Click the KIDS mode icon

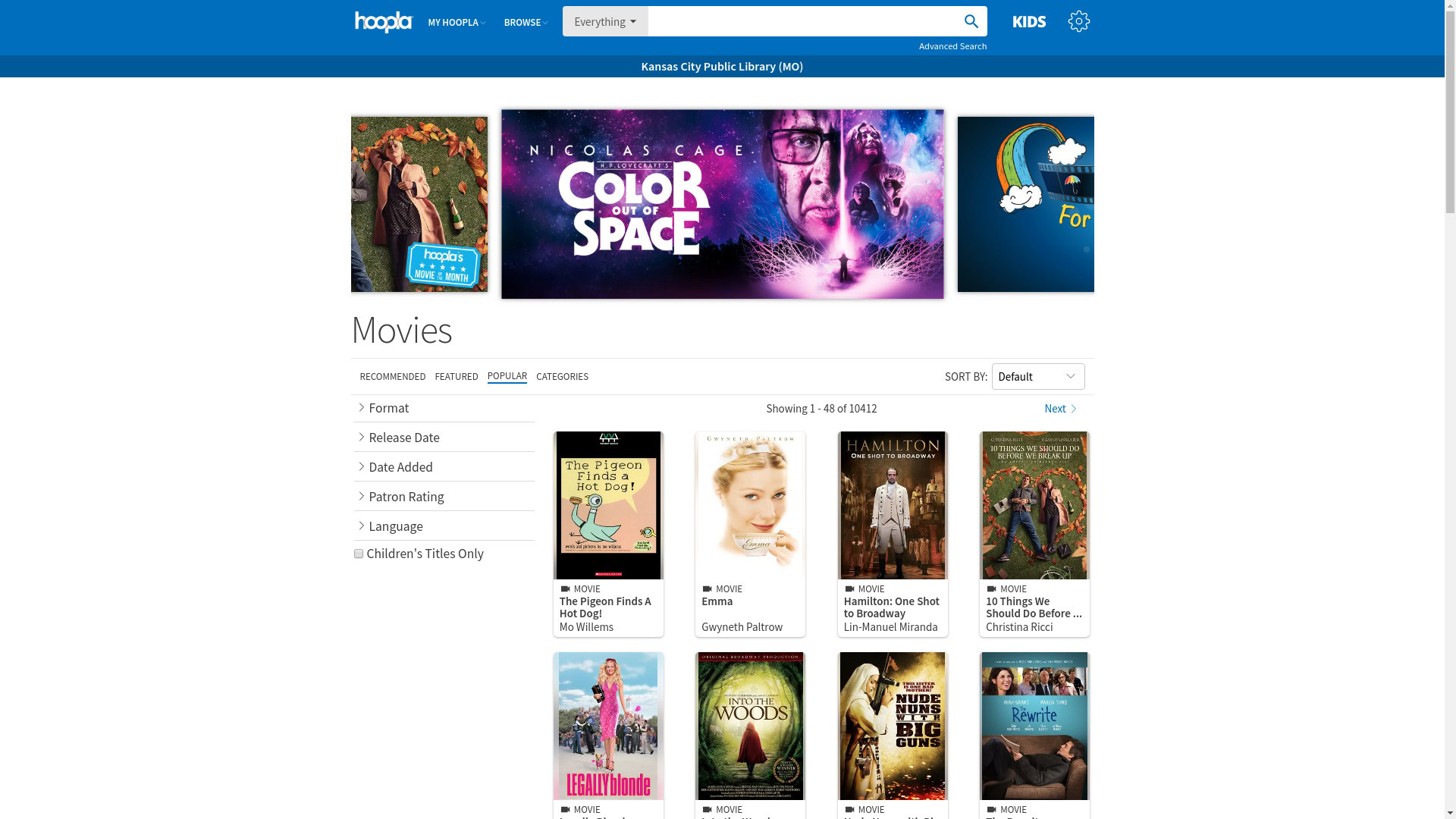pyautogui.click(x=1028, y=22)
